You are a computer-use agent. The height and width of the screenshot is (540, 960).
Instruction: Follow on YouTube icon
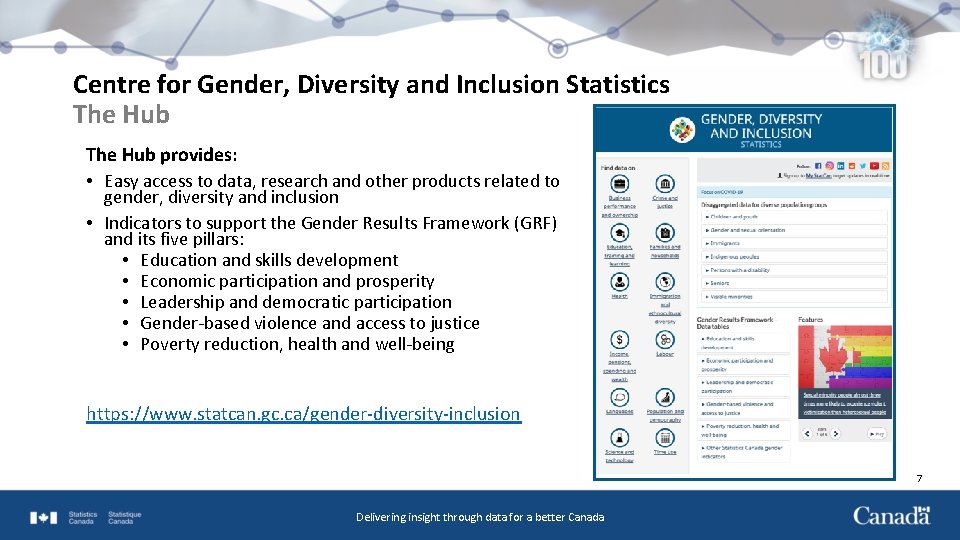[874, 166]
